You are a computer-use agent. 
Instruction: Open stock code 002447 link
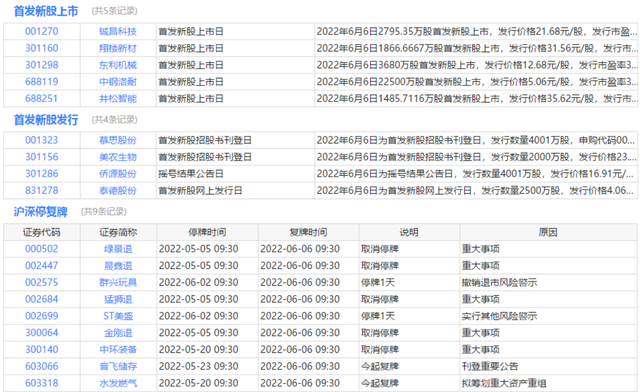pyautogui.click(x=42, y=265)
